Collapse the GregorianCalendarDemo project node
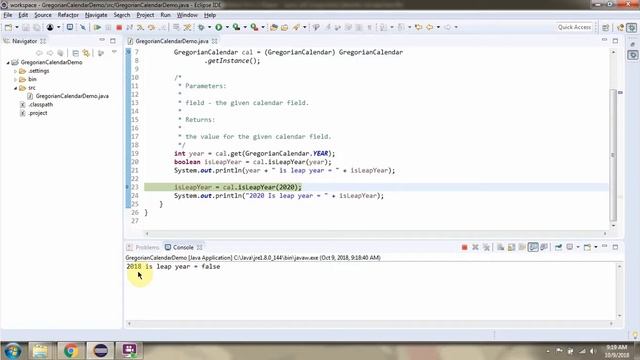 click(8, 62)
